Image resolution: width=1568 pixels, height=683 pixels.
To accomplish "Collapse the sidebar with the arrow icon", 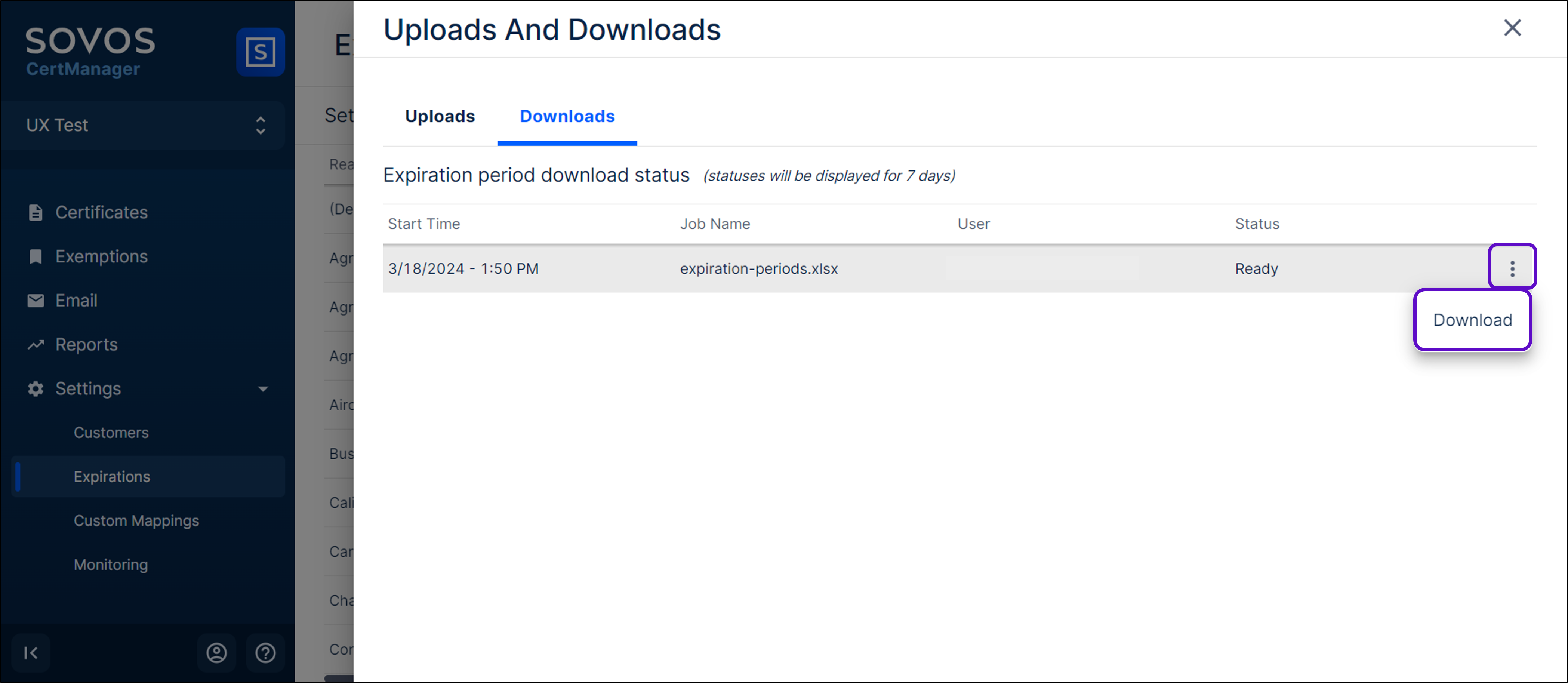I will [x=30, y=653].
